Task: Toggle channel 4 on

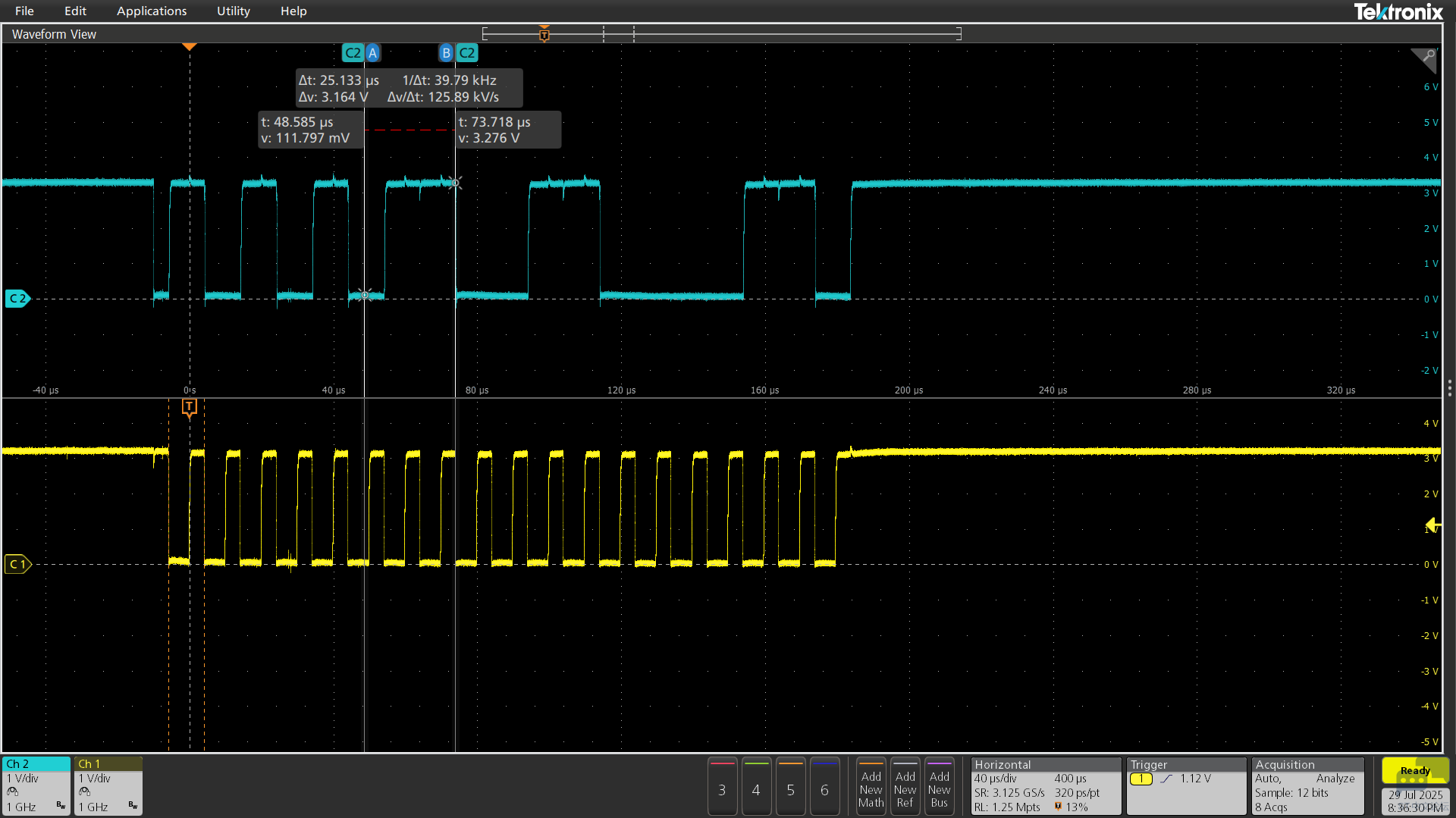Action: (x=756, y=787)
